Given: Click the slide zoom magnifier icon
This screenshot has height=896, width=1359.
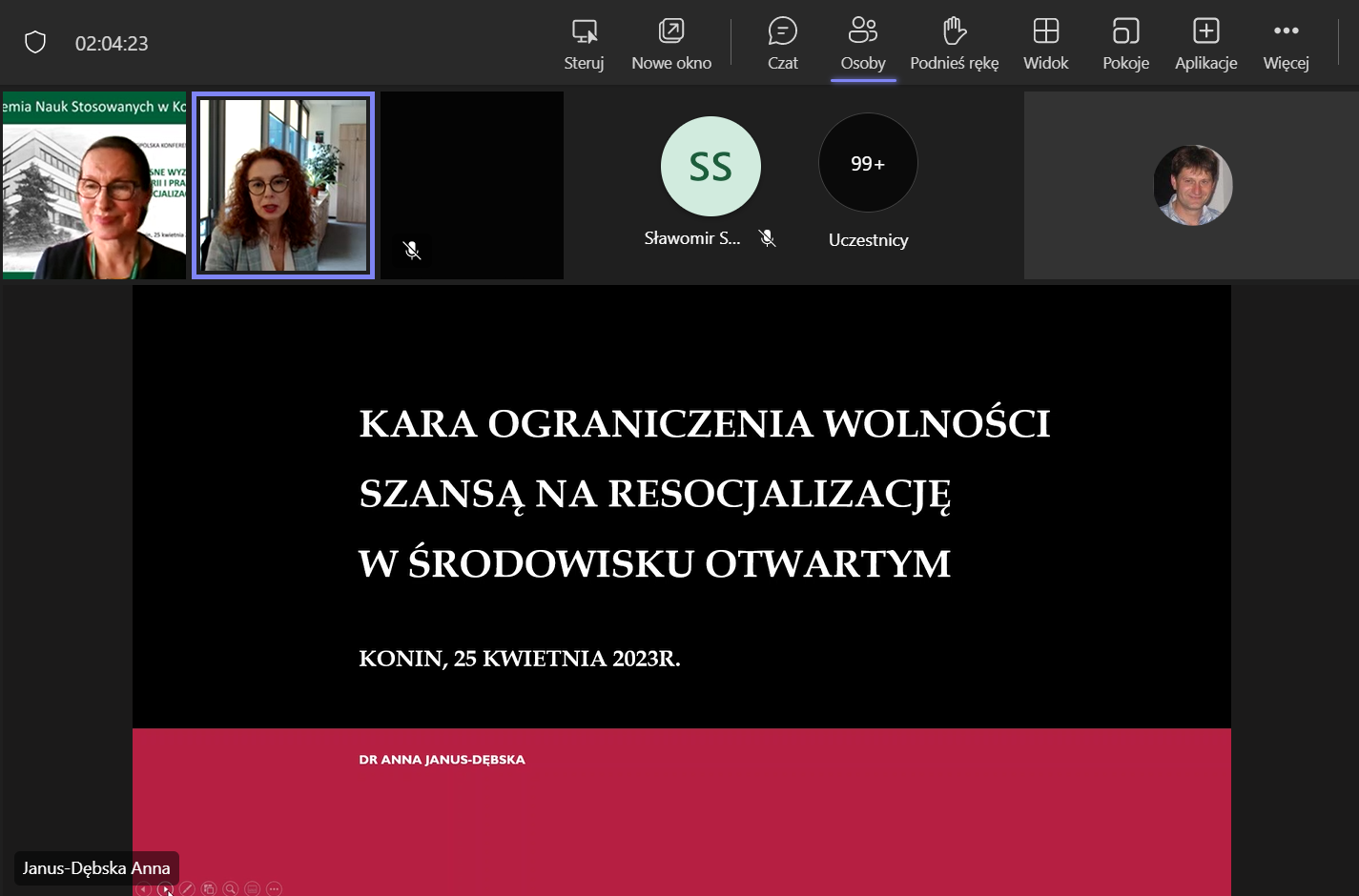Looking at the screenshot, I should (231, 889).
